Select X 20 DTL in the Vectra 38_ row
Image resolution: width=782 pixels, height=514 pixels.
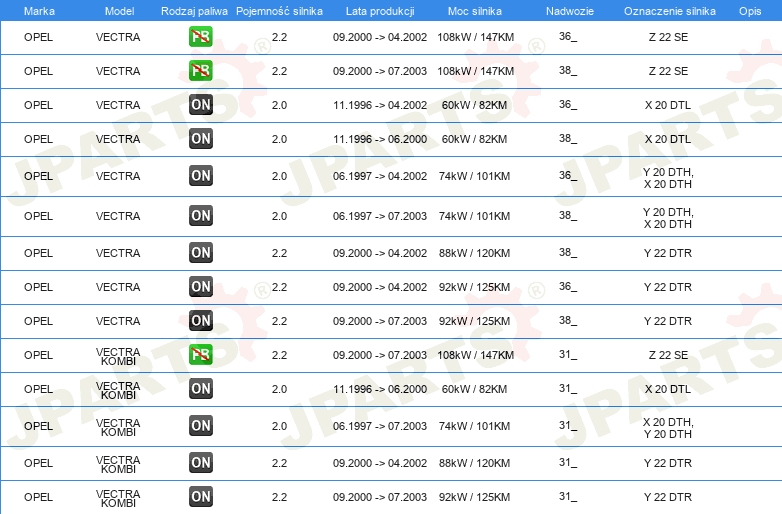(x=668, y=139)
